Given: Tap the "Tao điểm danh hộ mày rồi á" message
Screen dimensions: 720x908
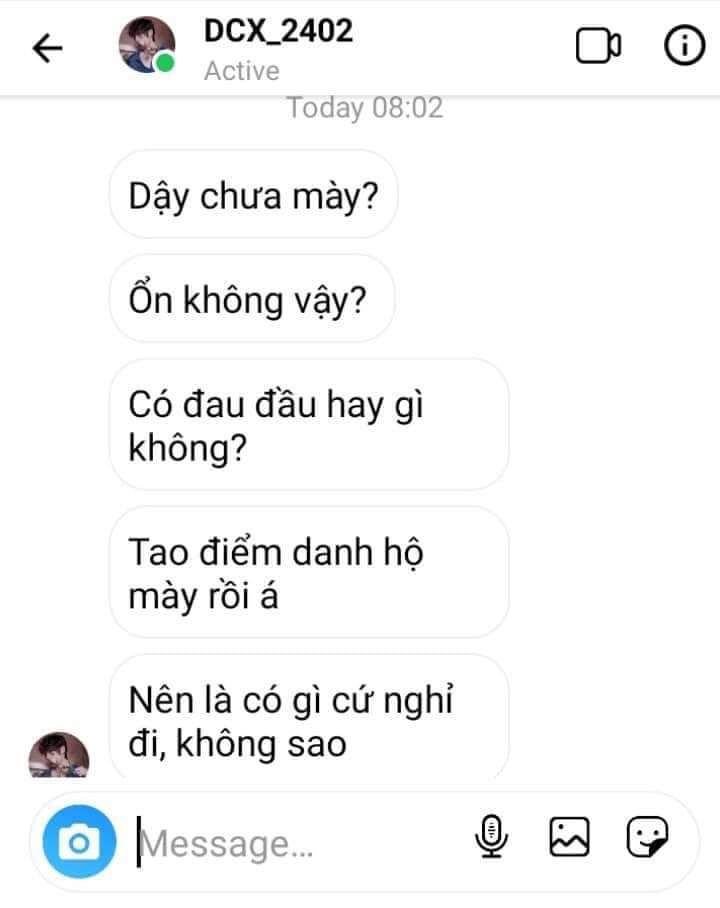Looking at the screenshot, I should (308, 573).
